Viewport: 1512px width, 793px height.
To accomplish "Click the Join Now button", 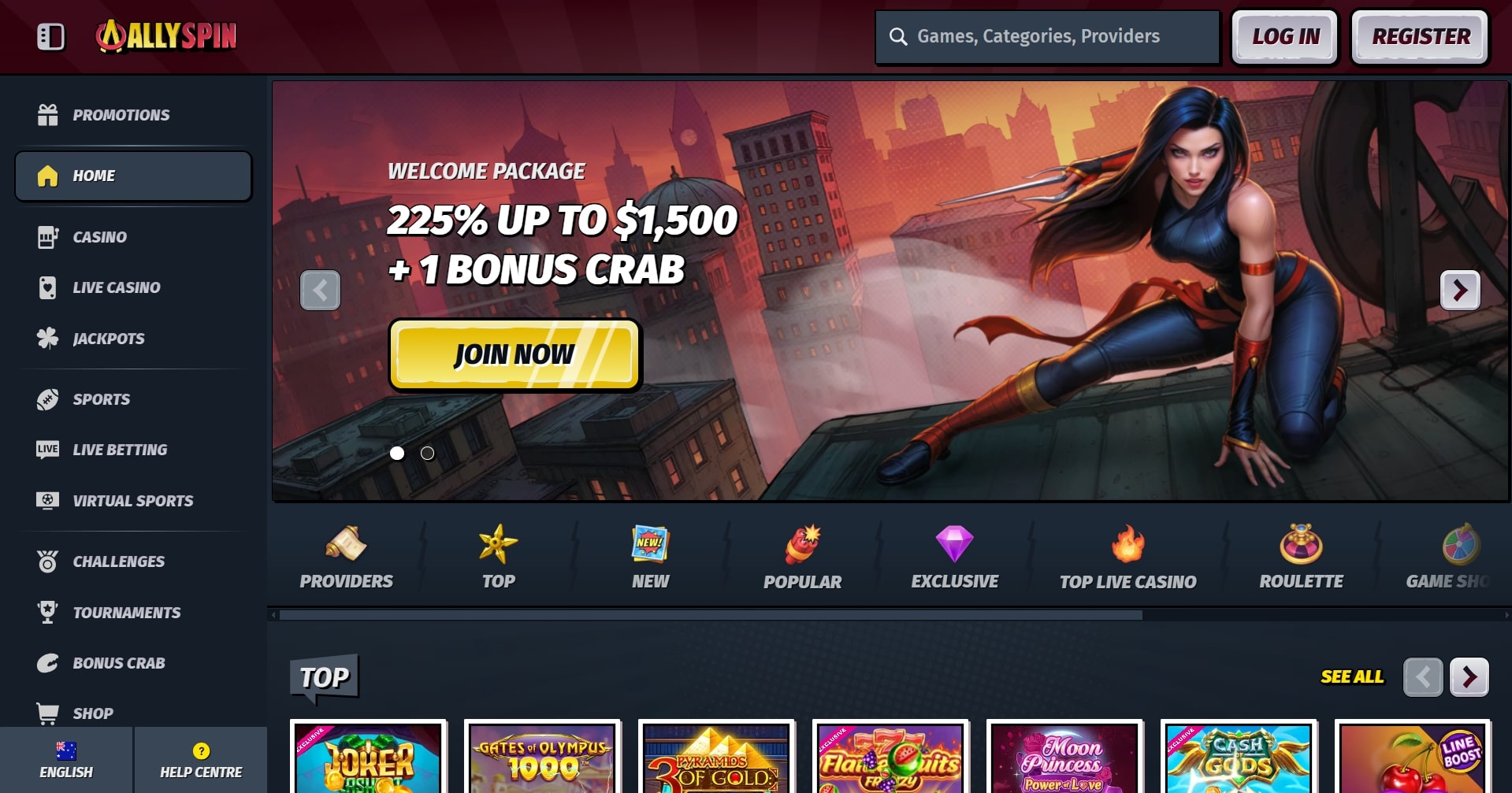I will (x=515, y=354).
